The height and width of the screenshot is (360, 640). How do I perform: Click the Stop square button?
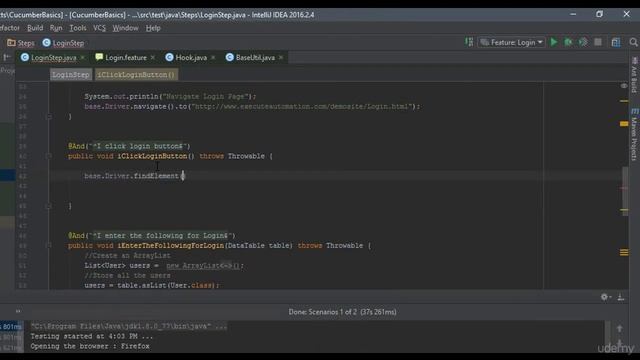[x=598, y=42]
